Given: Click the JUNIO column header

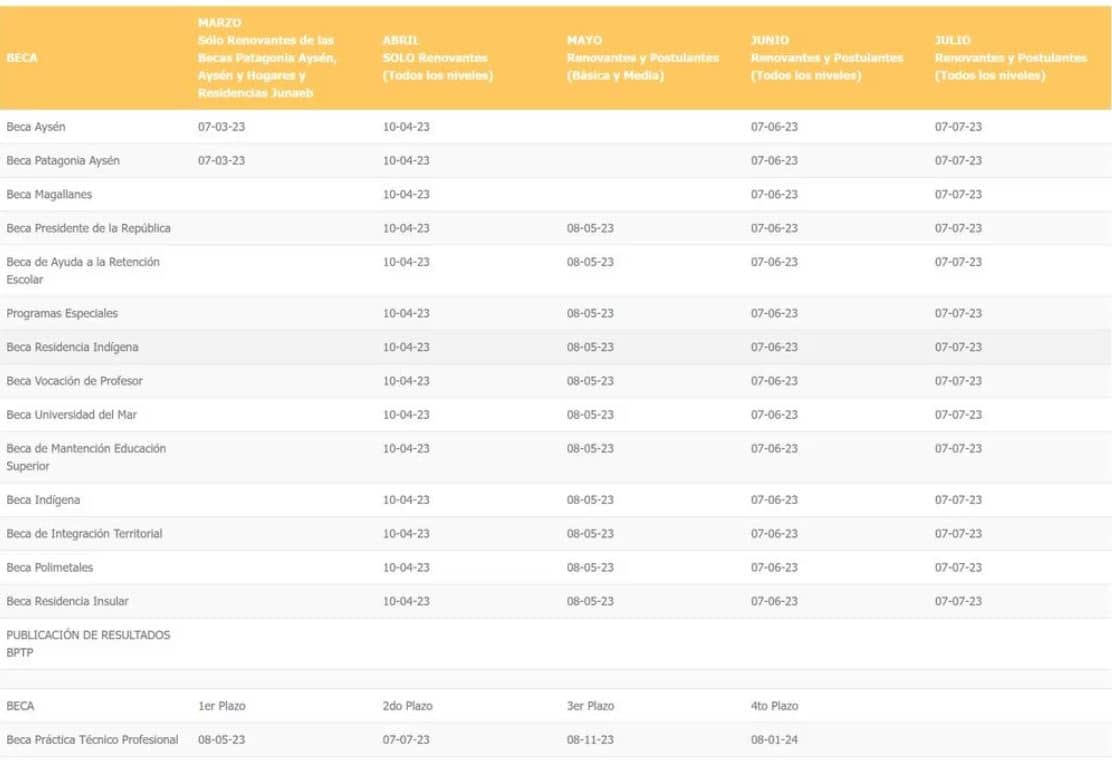Looking at the screenshot, I should tap(826, 58).
